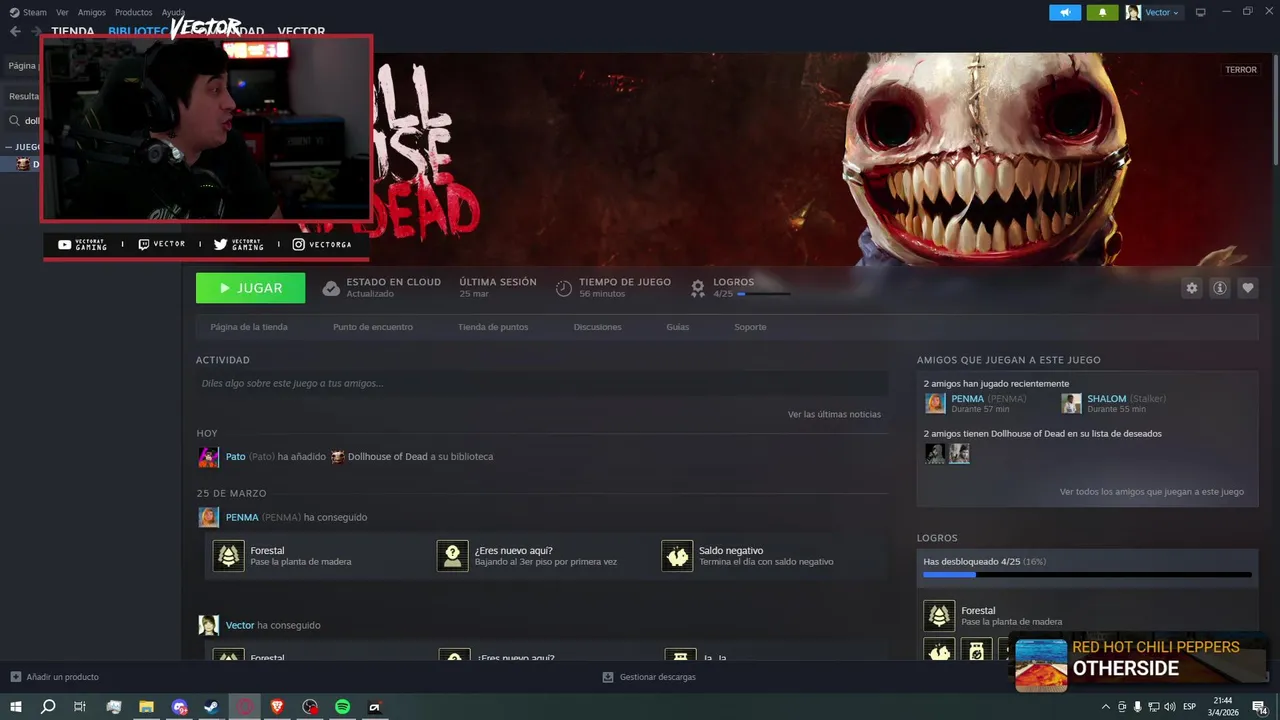Click Vector name in activity feed

(x=240, y=625)
